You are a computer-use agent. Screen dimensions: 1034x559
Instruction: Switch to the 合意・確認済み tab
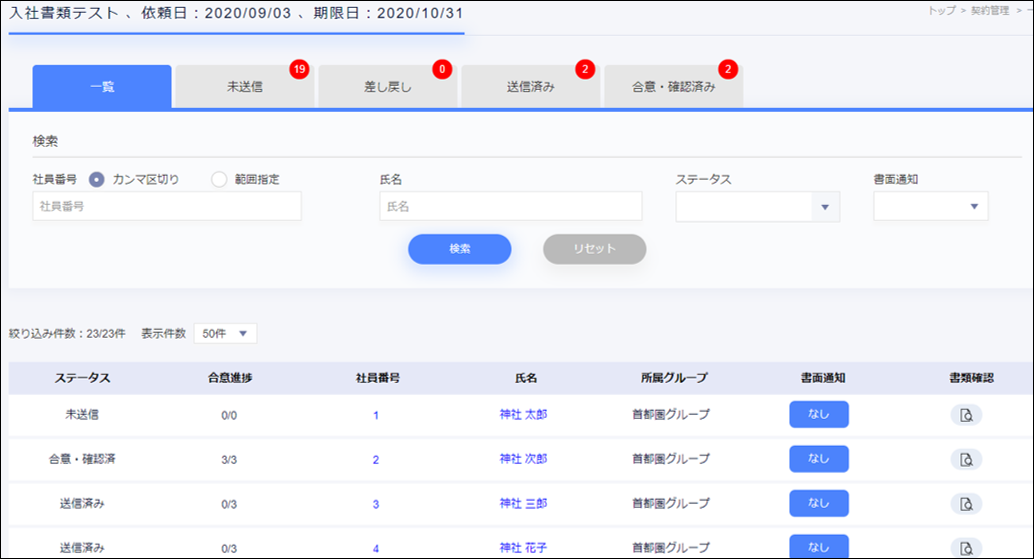click(674, 86)
